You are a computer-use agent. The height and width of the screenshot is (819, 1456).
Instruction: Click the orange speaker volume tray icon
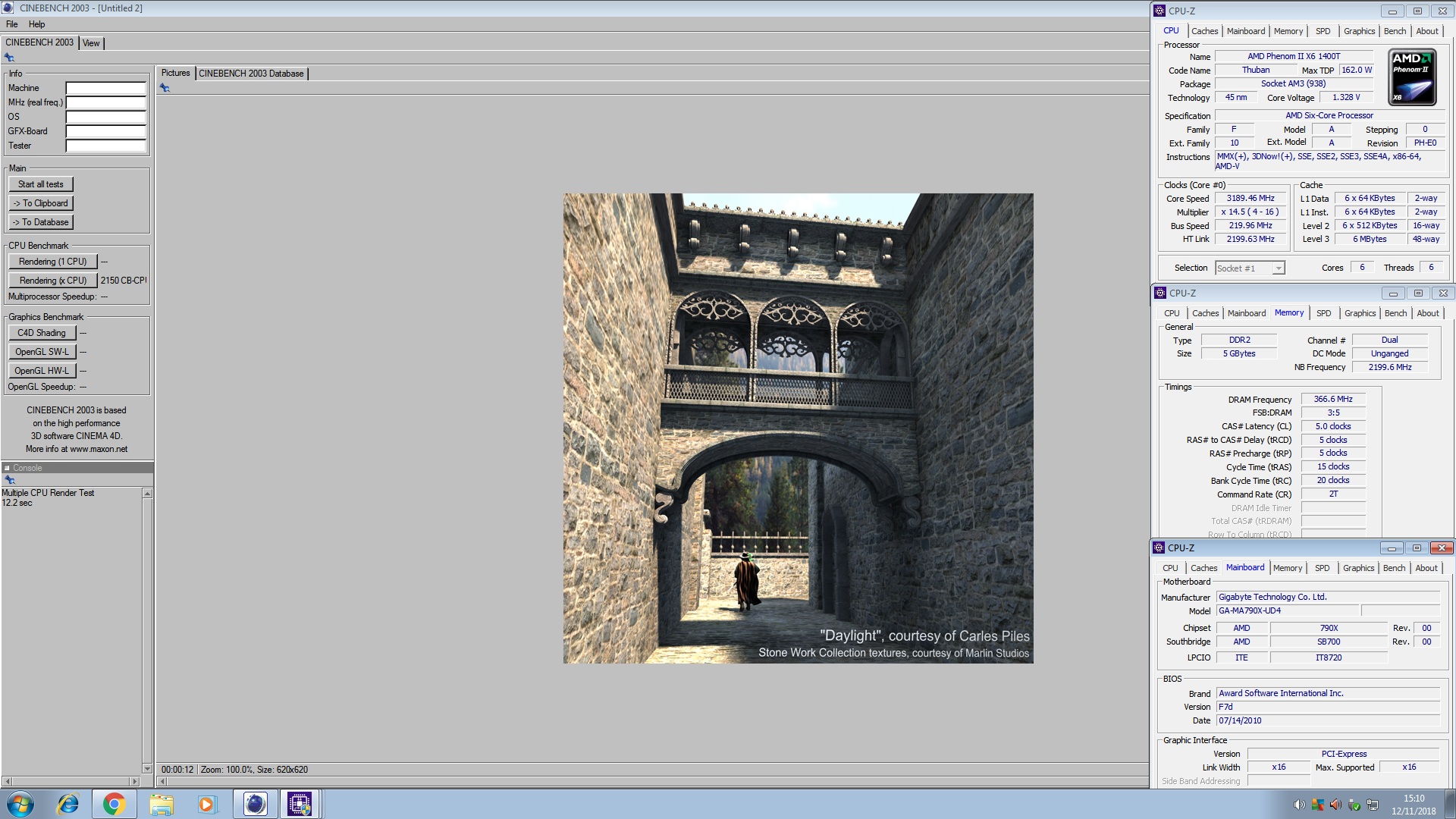(1335, 805)
